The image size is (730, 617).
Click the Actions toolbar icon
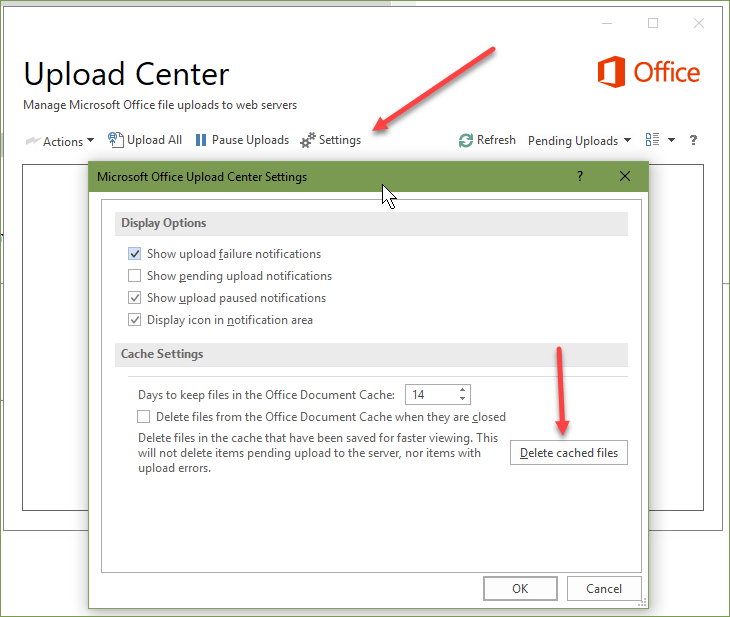tap(33, 140)
